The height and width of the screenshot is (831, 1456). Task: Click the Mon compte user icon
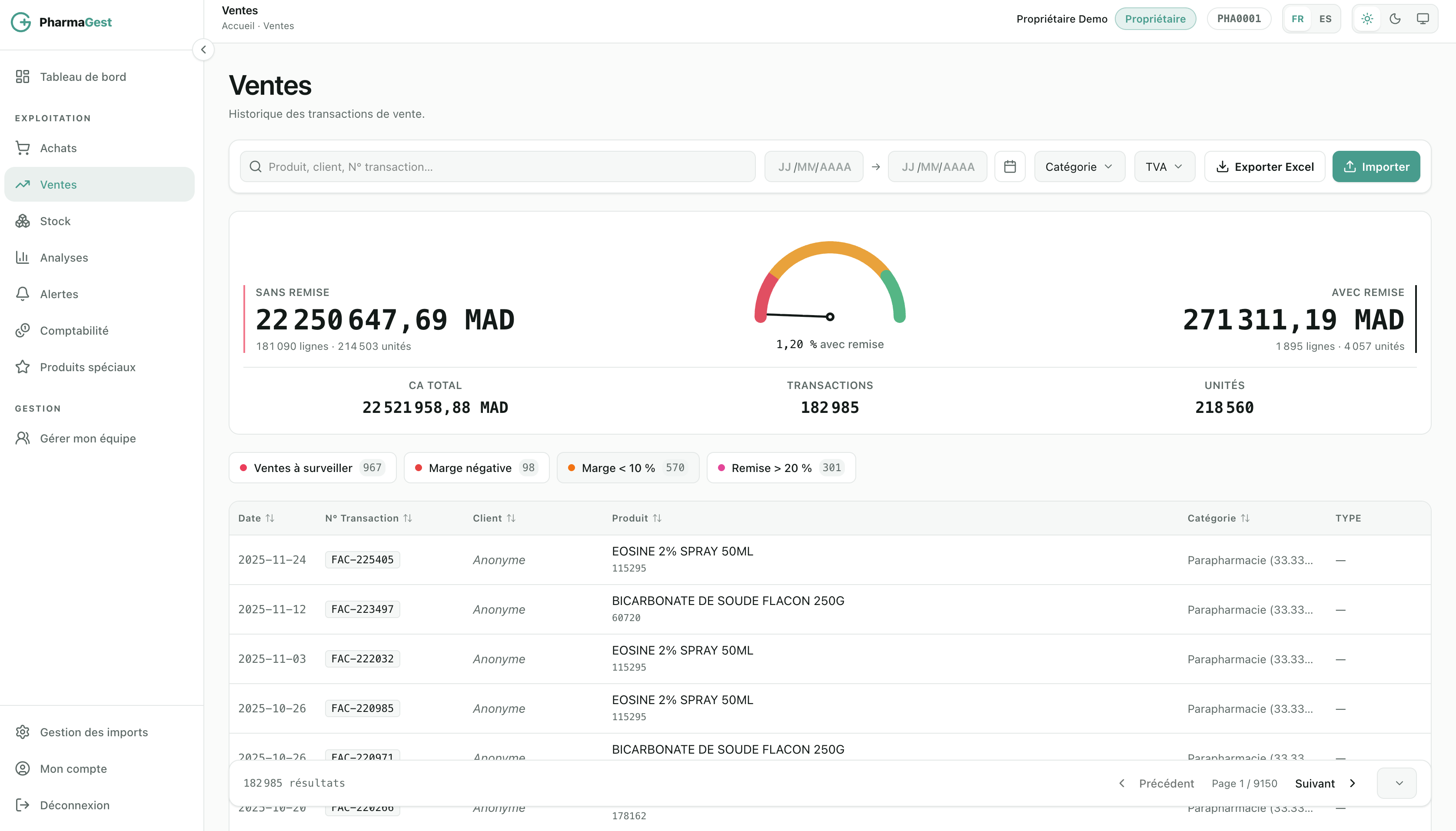click(23, 769)
